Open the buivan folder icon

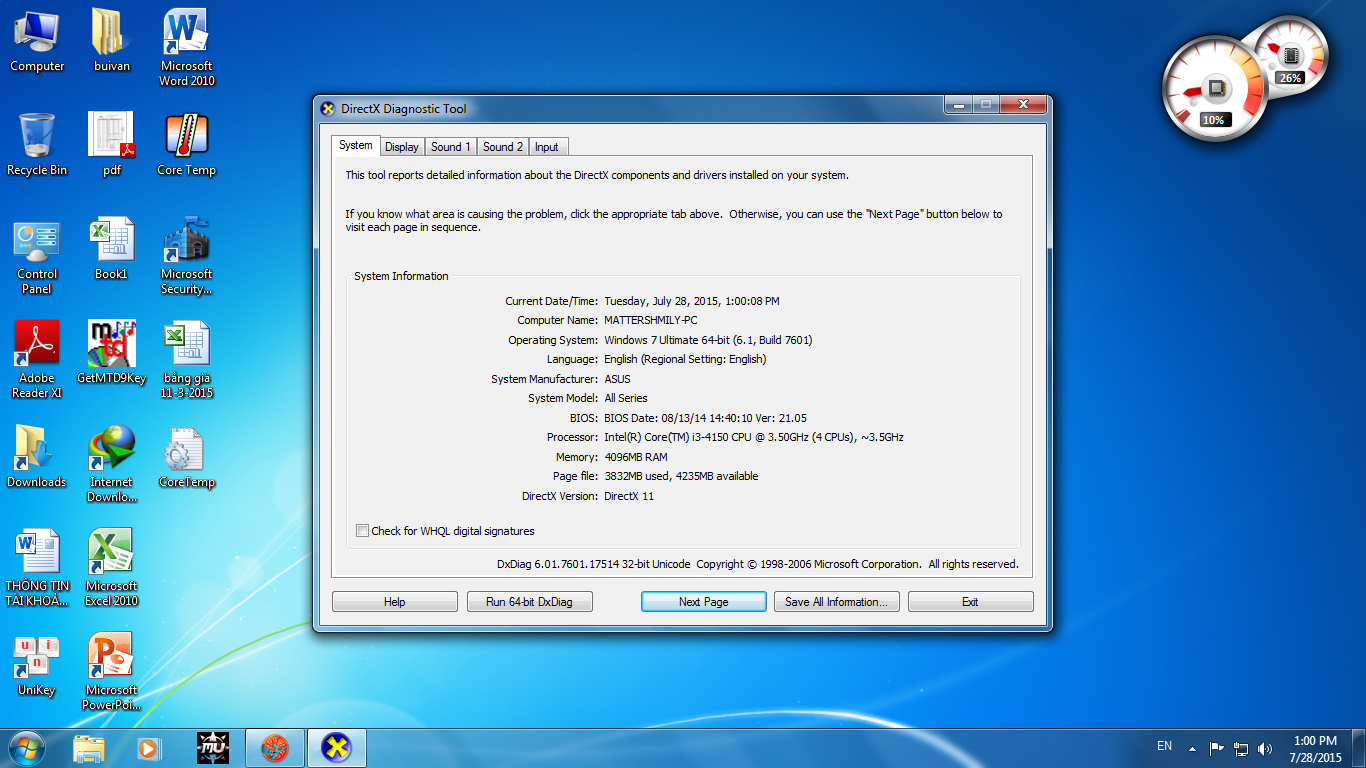pyautogui.click(x=111, y=40)
